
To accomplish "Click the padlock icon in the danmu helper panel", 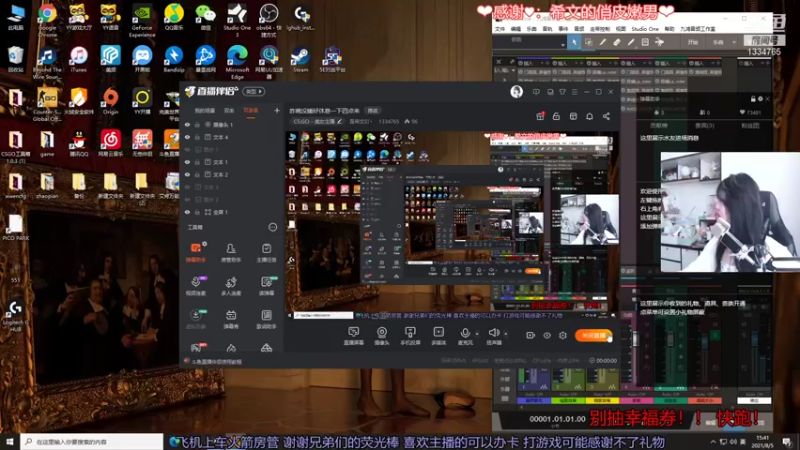I will click(x=753, y=98).
